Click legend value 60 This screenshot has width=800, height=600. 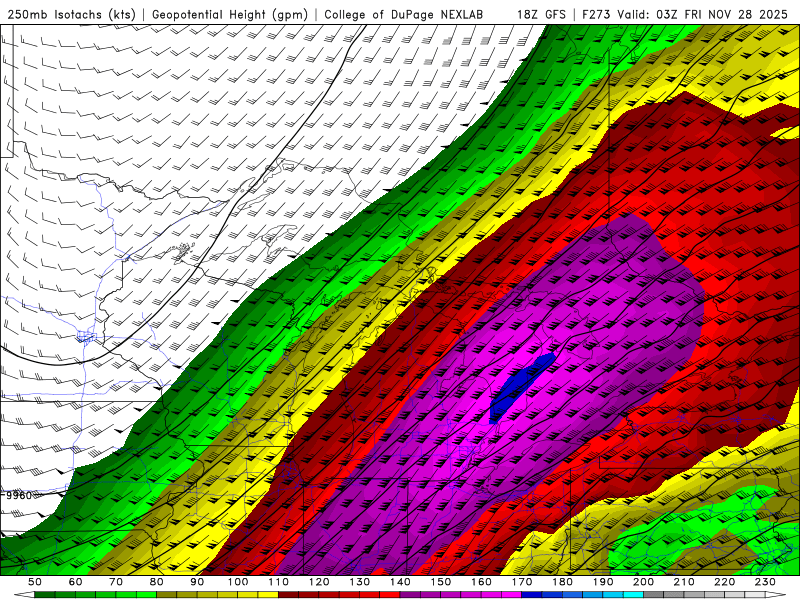(x=75, y=582)
